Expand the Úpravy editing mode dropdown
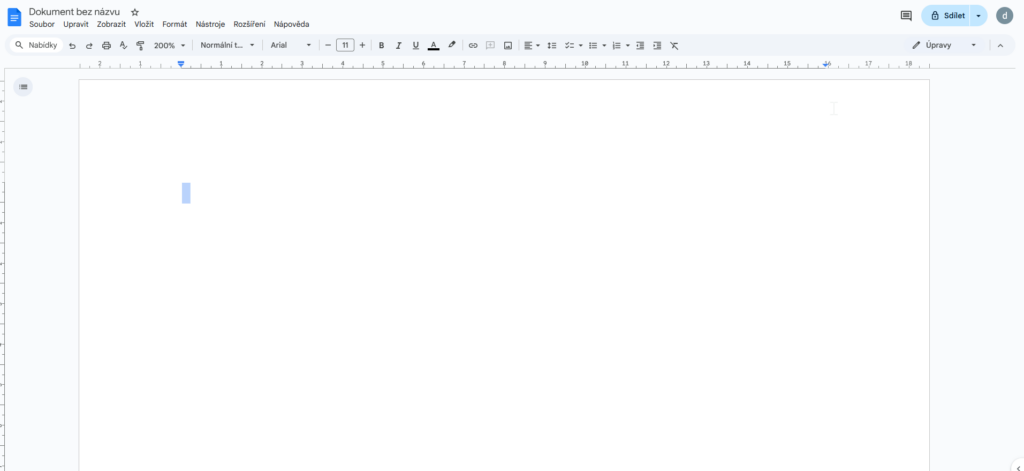The height and width of the screenshot is (471, 1024). (x=945, y=45)
